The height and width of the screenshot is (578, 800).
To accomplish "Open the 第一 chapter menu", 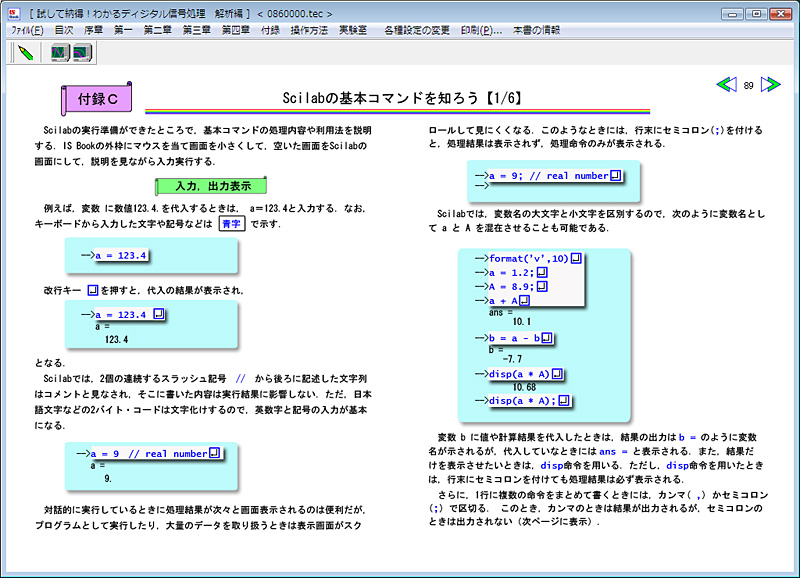I will [123, 30].
